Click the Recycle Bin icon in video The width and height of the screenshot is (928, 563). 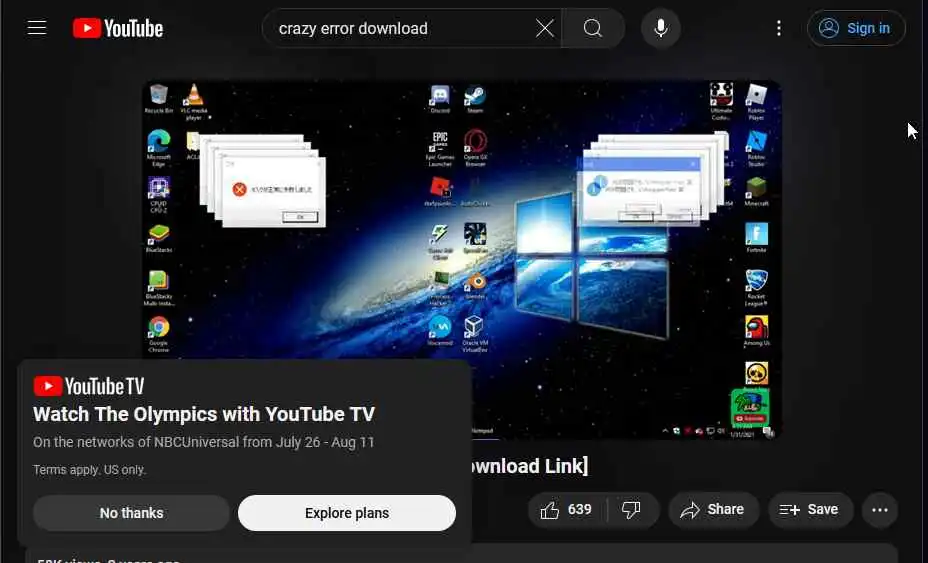pos(159,98)
